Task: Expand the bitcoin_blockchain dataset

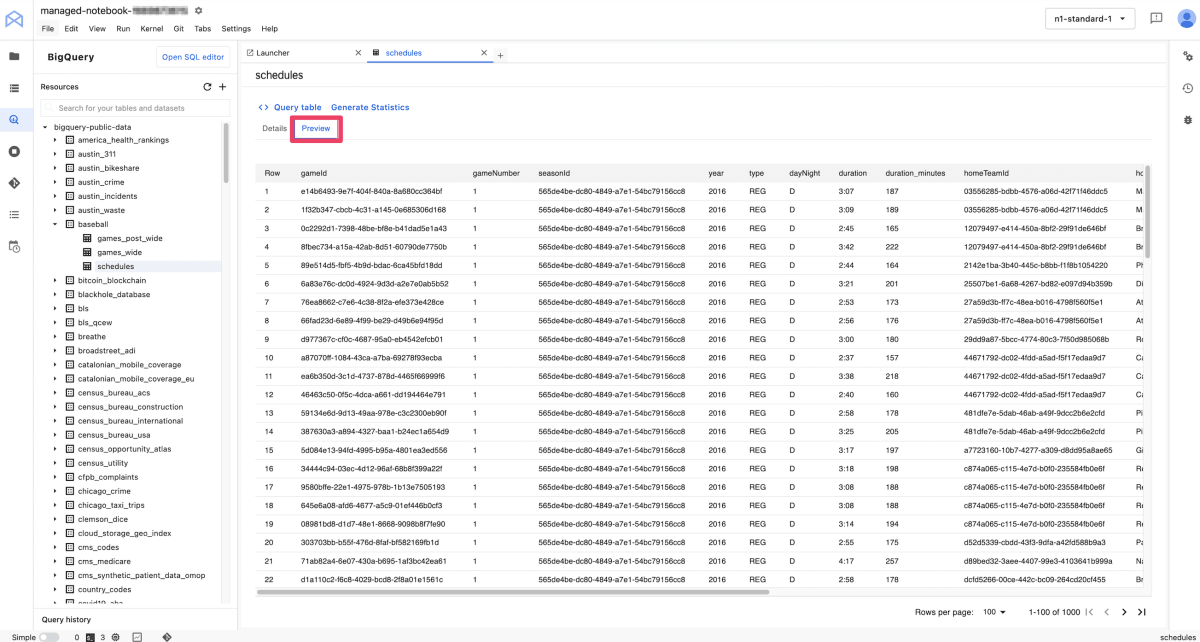Action: pos(56,281)
